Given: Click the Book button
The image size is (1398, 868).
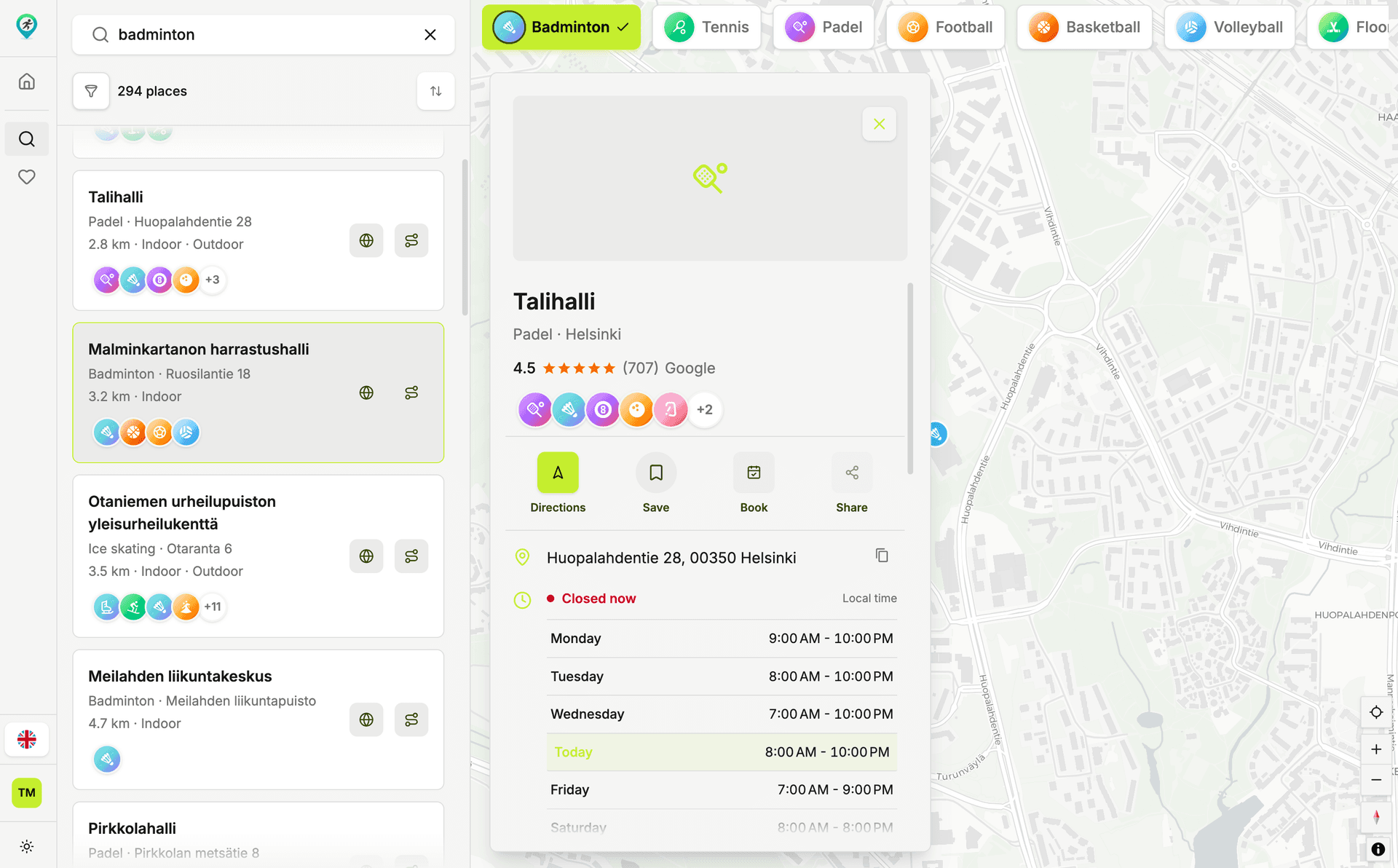Looking at the screenshot, I should [x=754, y=484].
